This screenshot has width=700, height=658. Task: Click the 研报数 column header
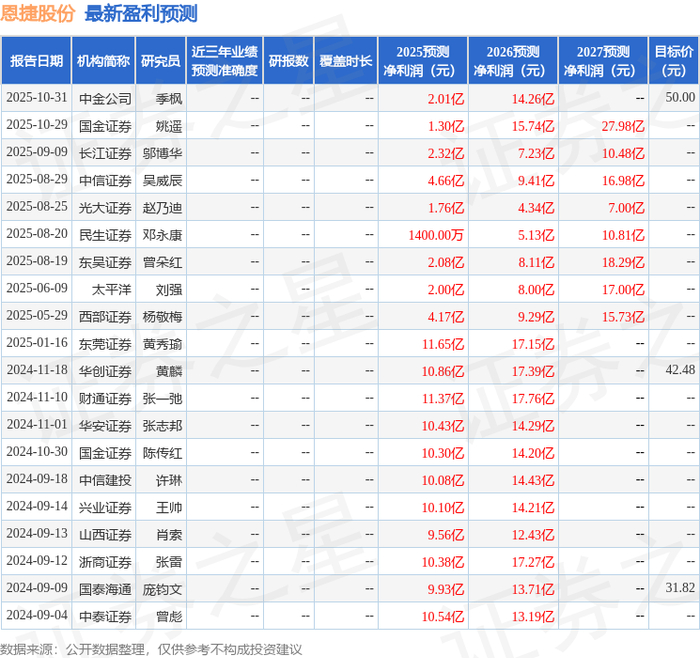point(288,61)
